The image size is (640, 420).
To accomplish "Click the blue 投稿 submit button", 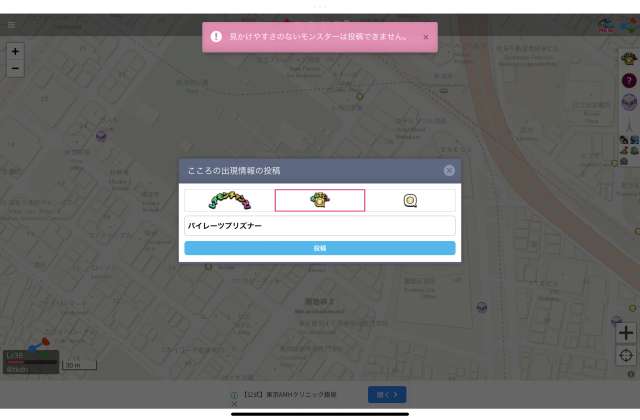I will pyautogui.click(x=320, y=247).
